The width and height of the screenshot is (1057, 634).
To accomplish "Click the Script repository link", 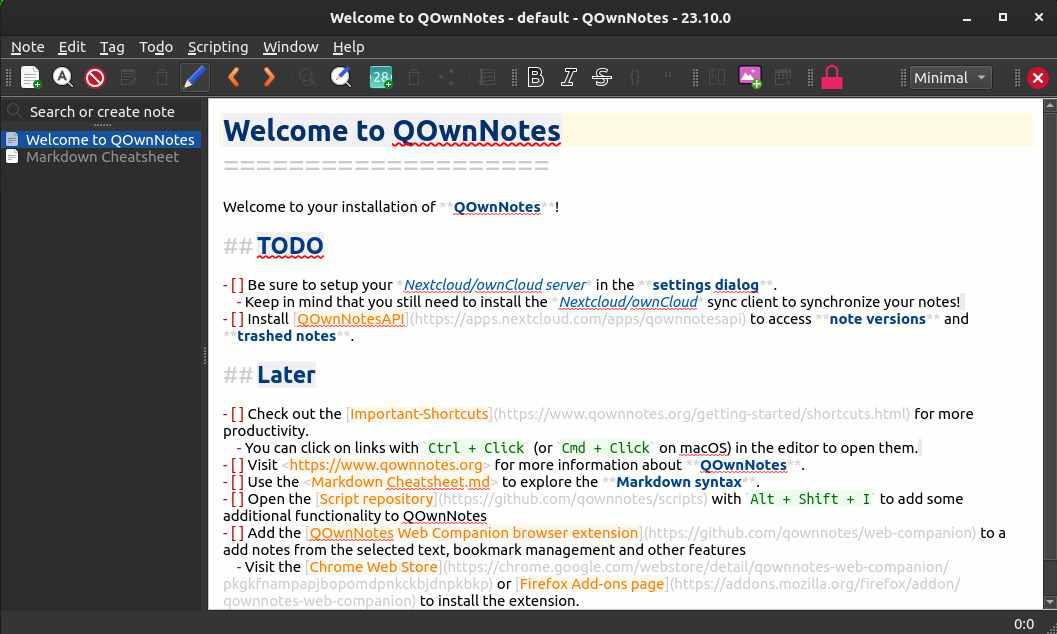I will coord(376,499).
